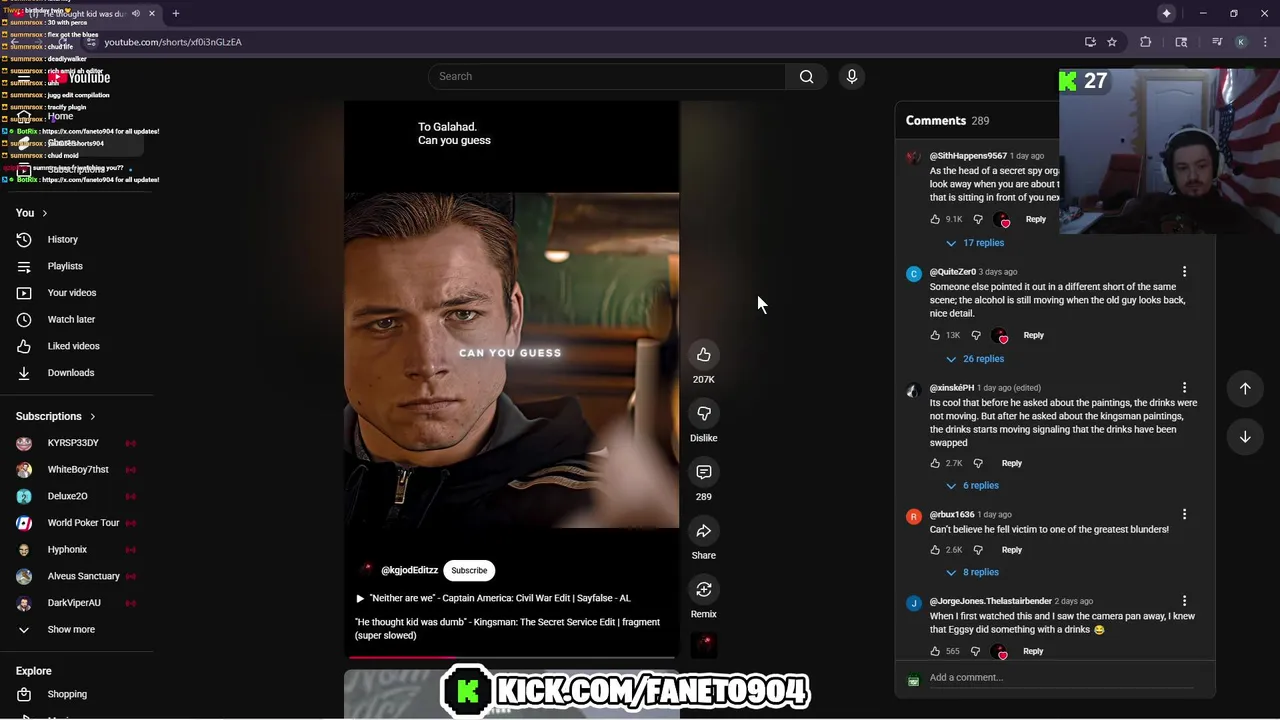1280x720 pixels.
Task: Bookmark this page with the star icon
Action: tap(1111, 42)
